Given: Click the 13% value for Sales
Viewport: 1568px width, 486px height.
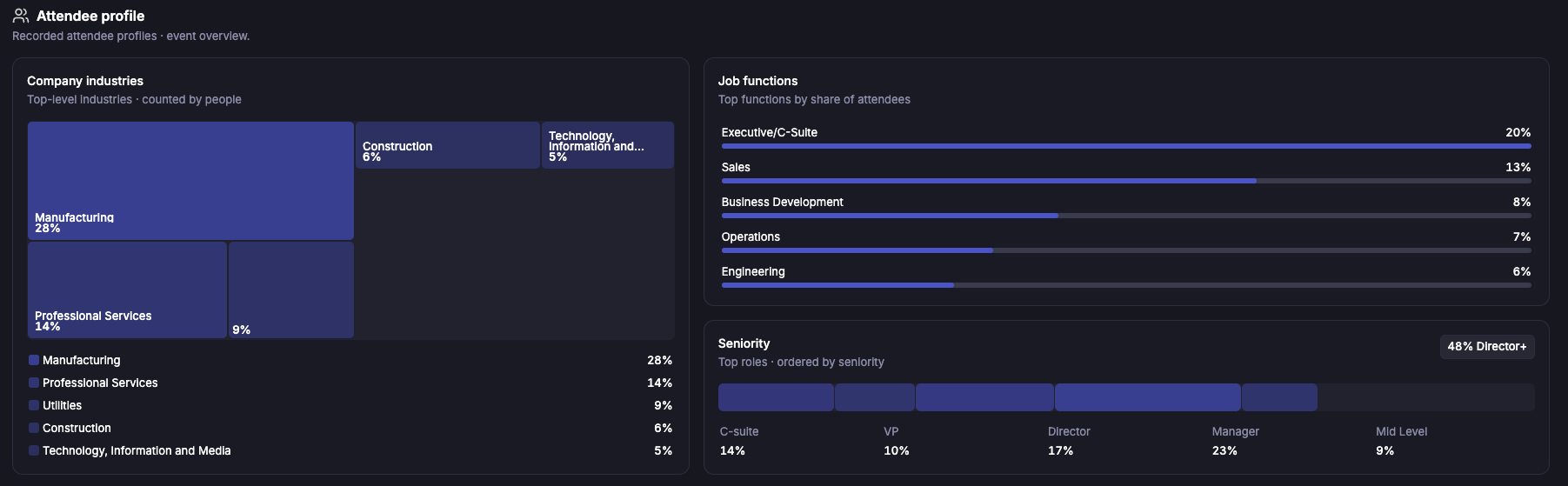Looking at the screenshot, I should tap(1518, 167).
